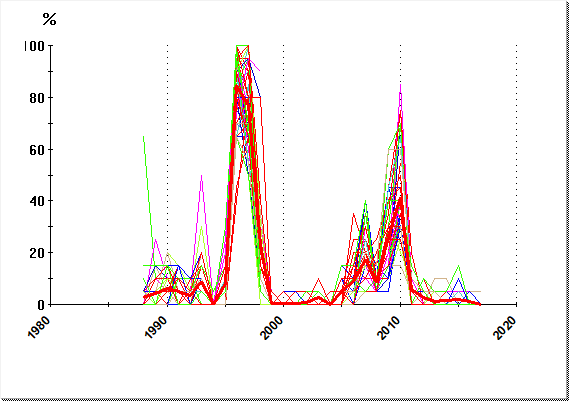
Task: Click the 60 y-axis label
Action: pyautogui.click(x=37, y=150)
